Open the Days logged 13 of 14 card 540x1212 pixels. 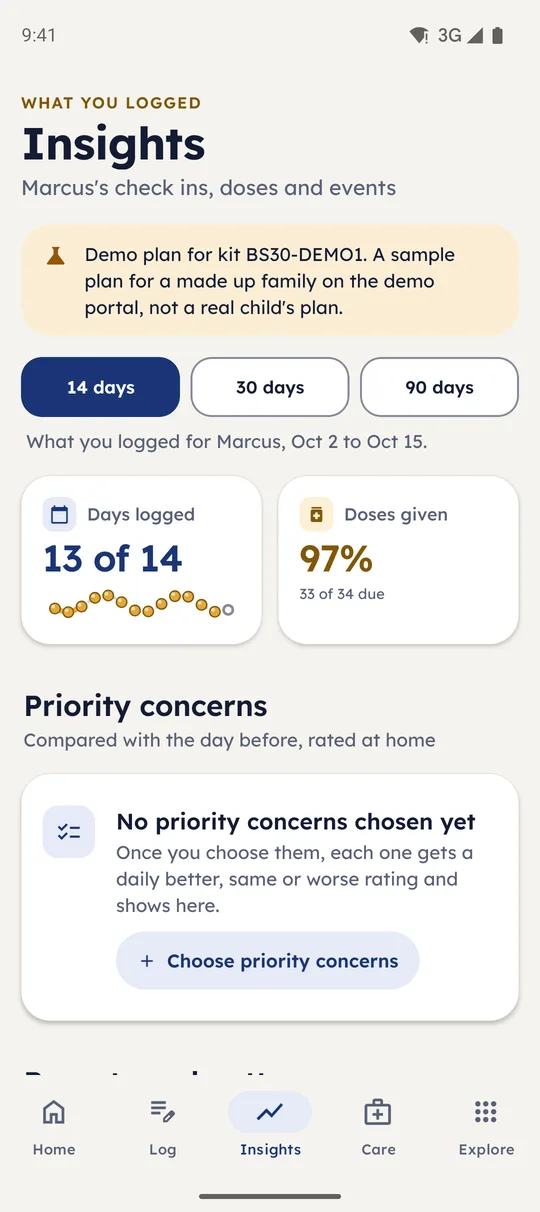(x=141, y=560)
